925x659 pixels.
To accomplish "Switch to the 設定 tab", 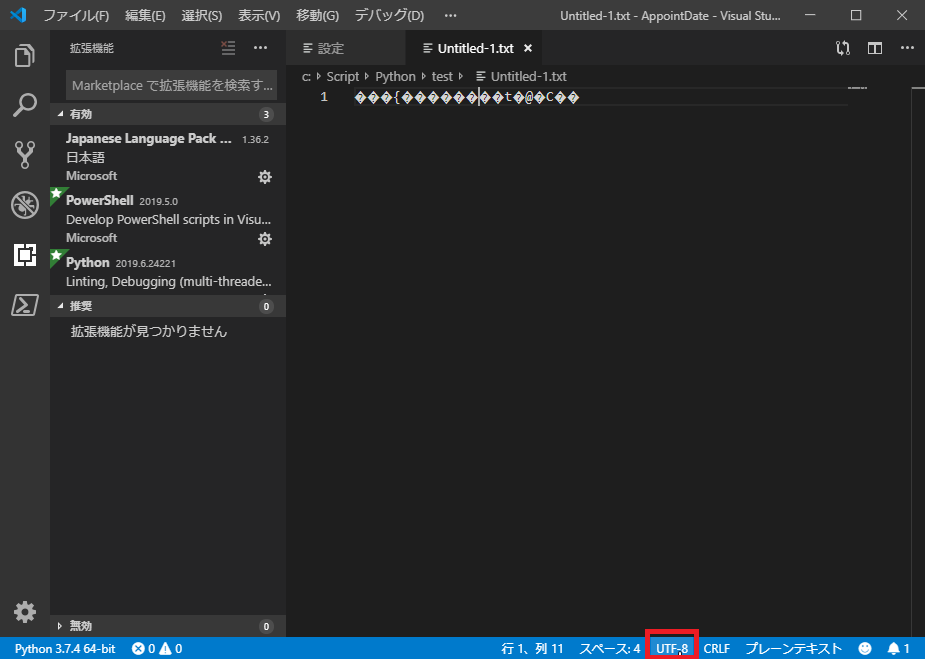I will click(346, 48).
